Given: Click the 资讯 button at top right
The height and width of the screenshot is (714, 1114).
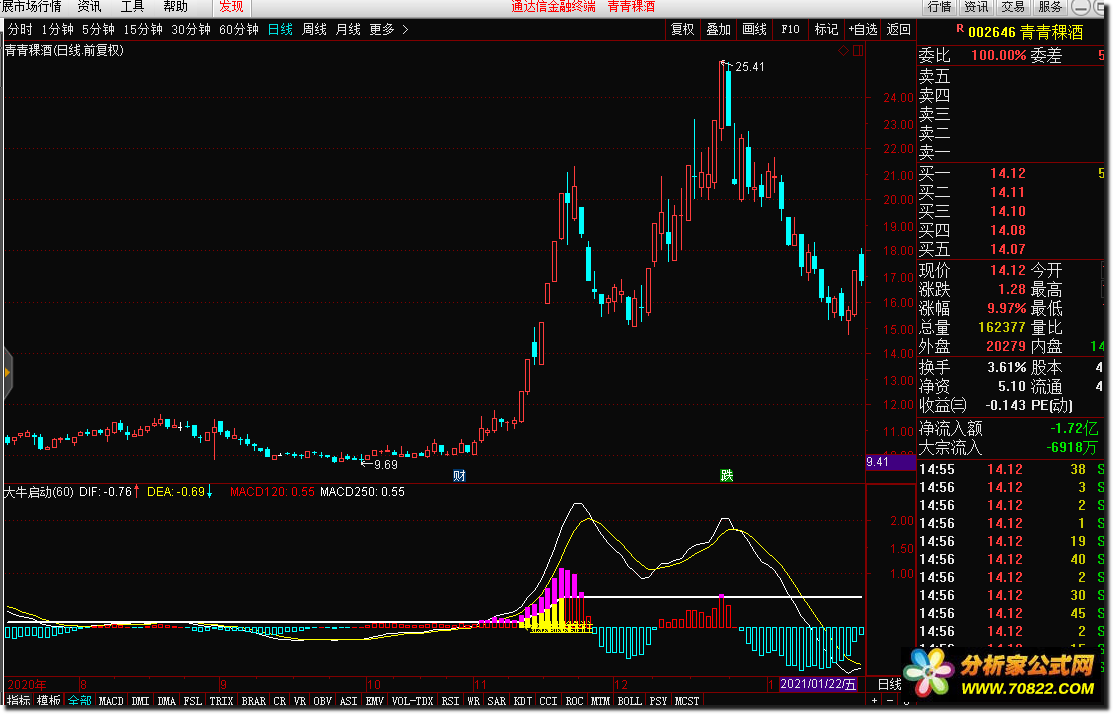Looking at the screenshot, I should coord(976,7).
